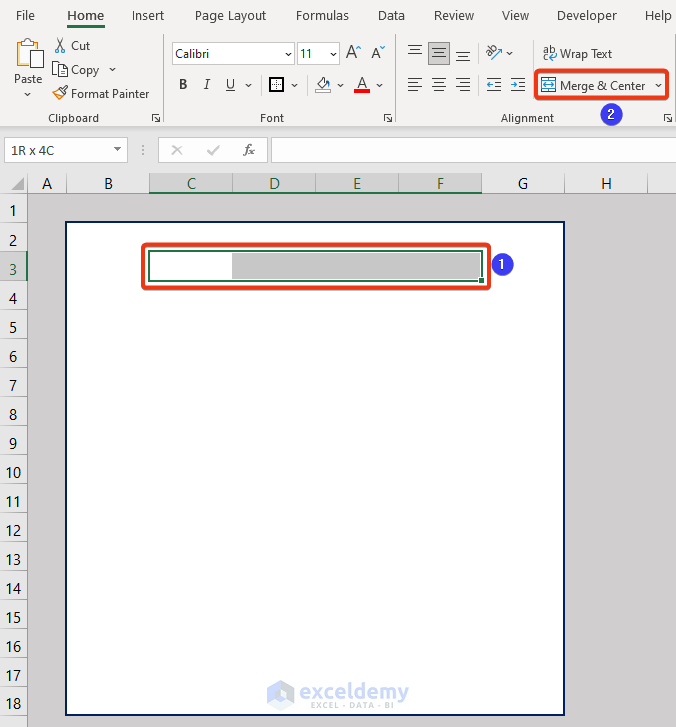Expand the Paste options arrow

[28, 95]
